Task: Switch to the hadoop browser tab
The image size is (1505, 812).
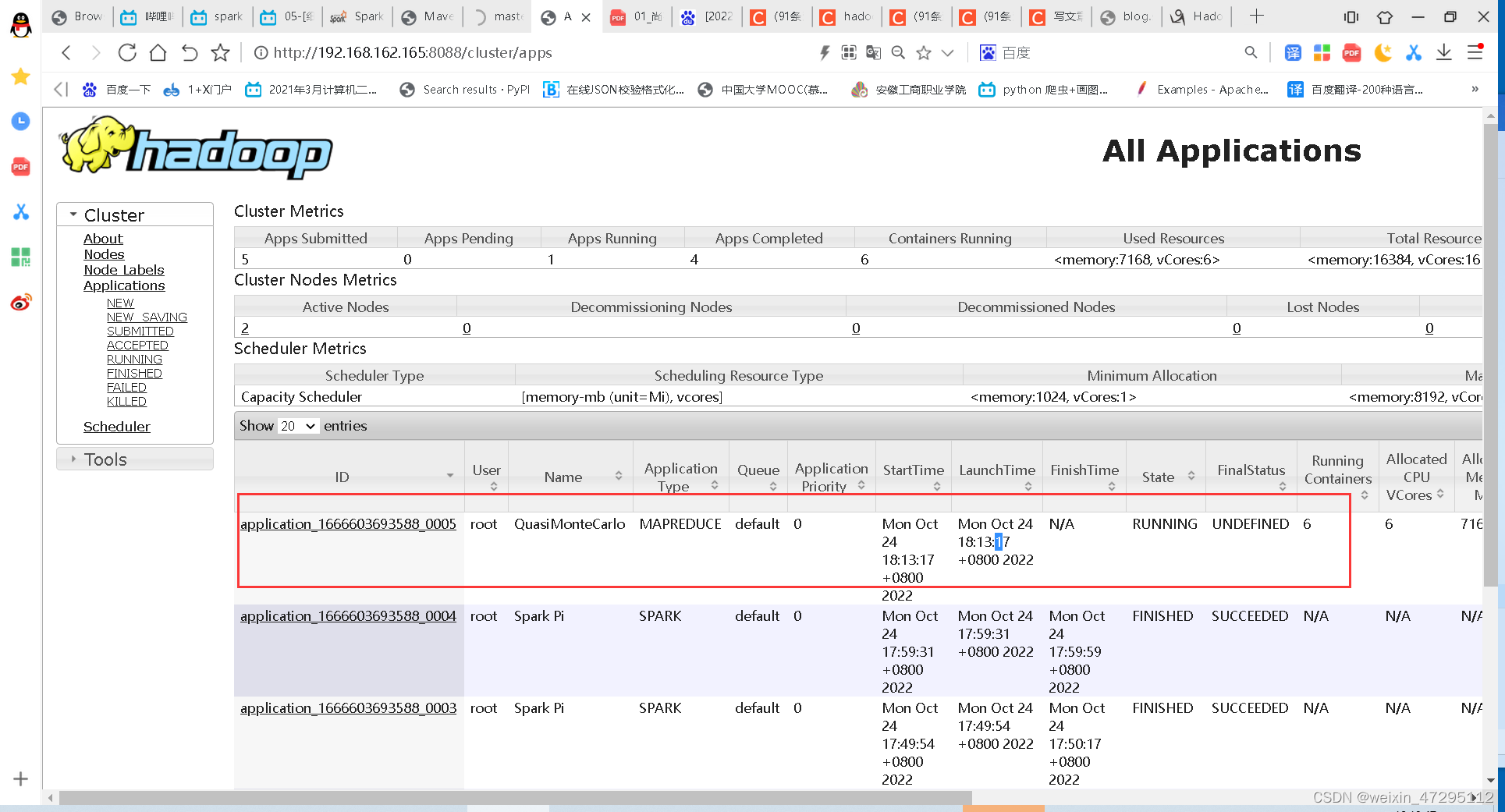Action: (847, 16)
